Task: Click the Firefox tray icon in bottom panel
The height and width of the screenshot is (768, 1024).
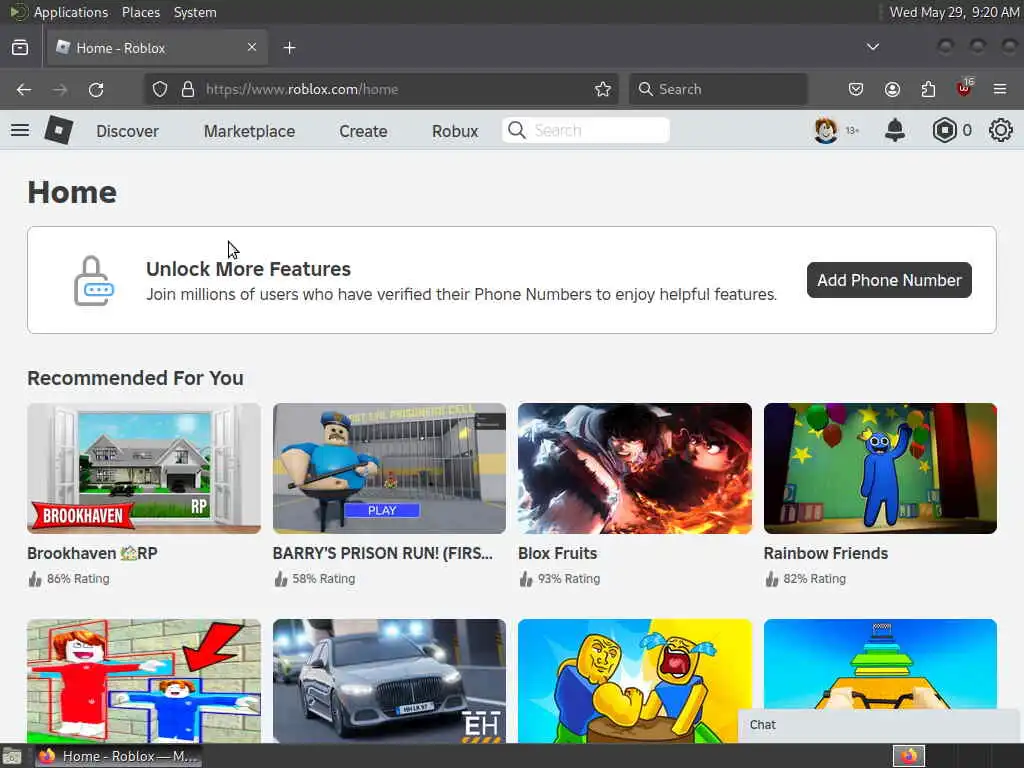Action: [909, 756]
